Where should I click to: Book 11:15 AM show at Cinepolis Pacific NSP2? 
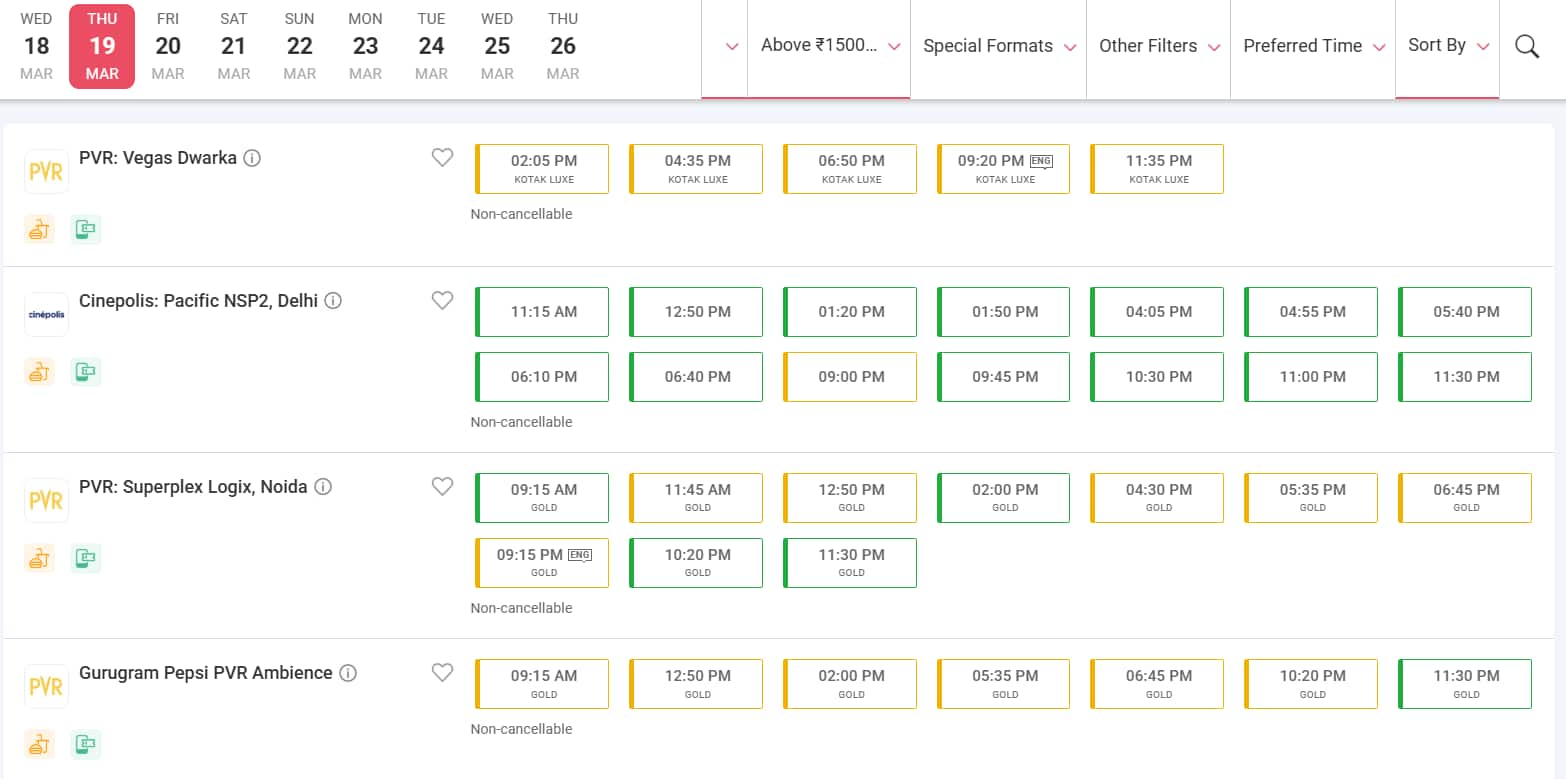[x=542, y=312]
